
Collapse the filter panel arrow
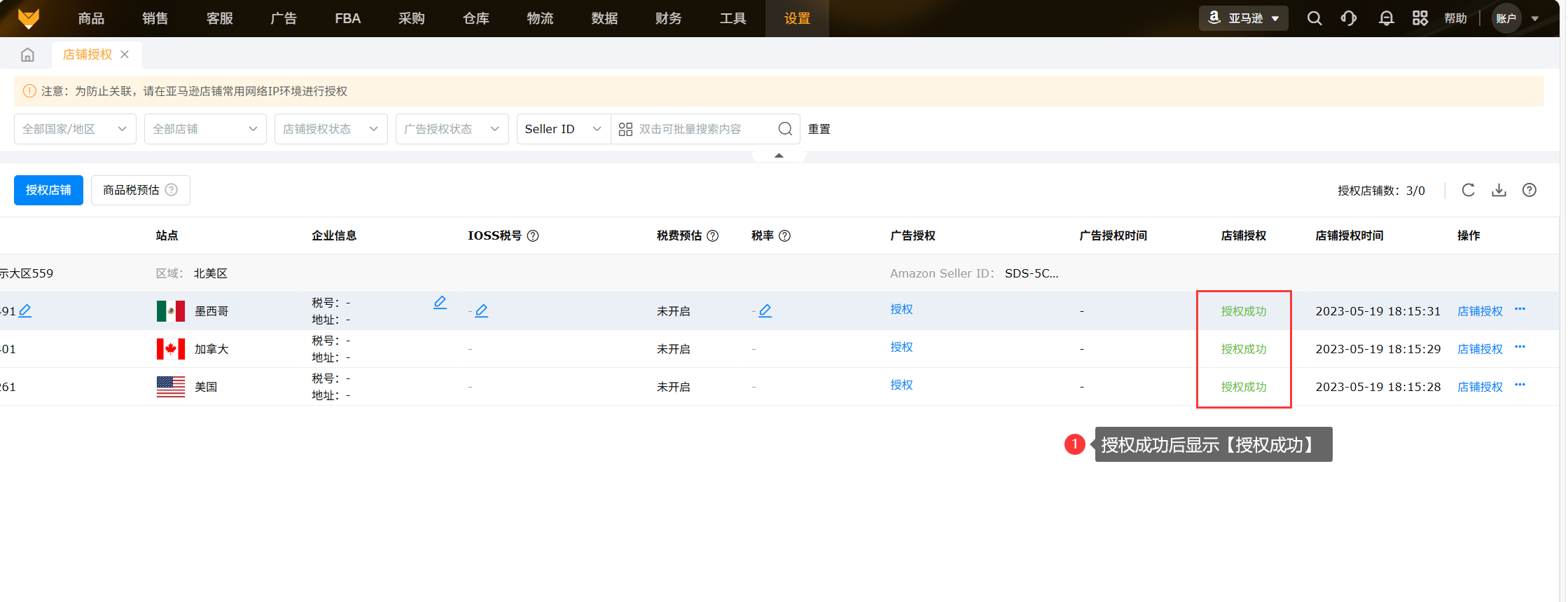pyautogui.click(x=779, y=156)
